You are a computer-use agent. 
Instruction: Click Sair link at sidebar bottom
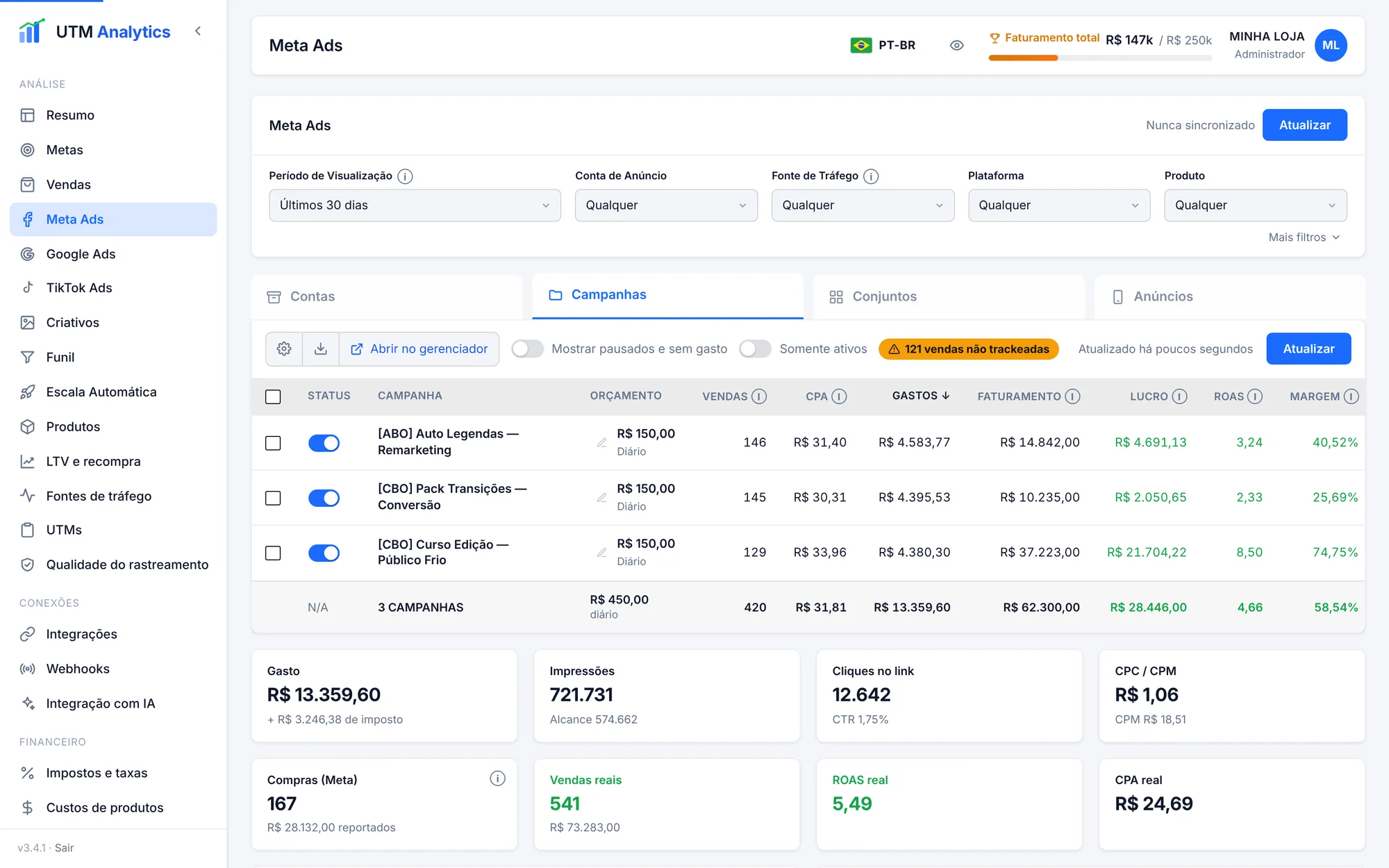[64, 848]
